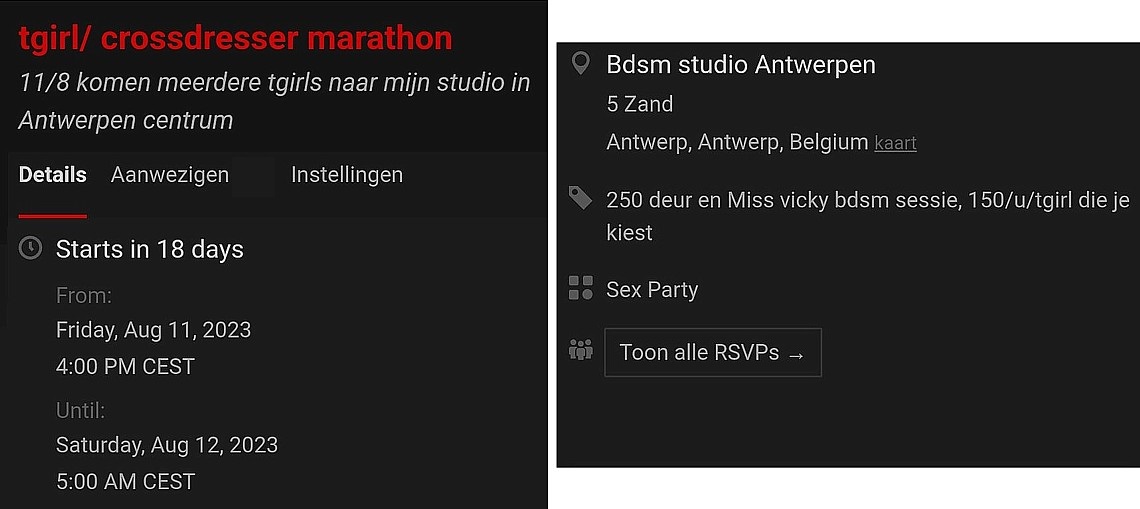Click the location pin icon

[x=580, y=65]
